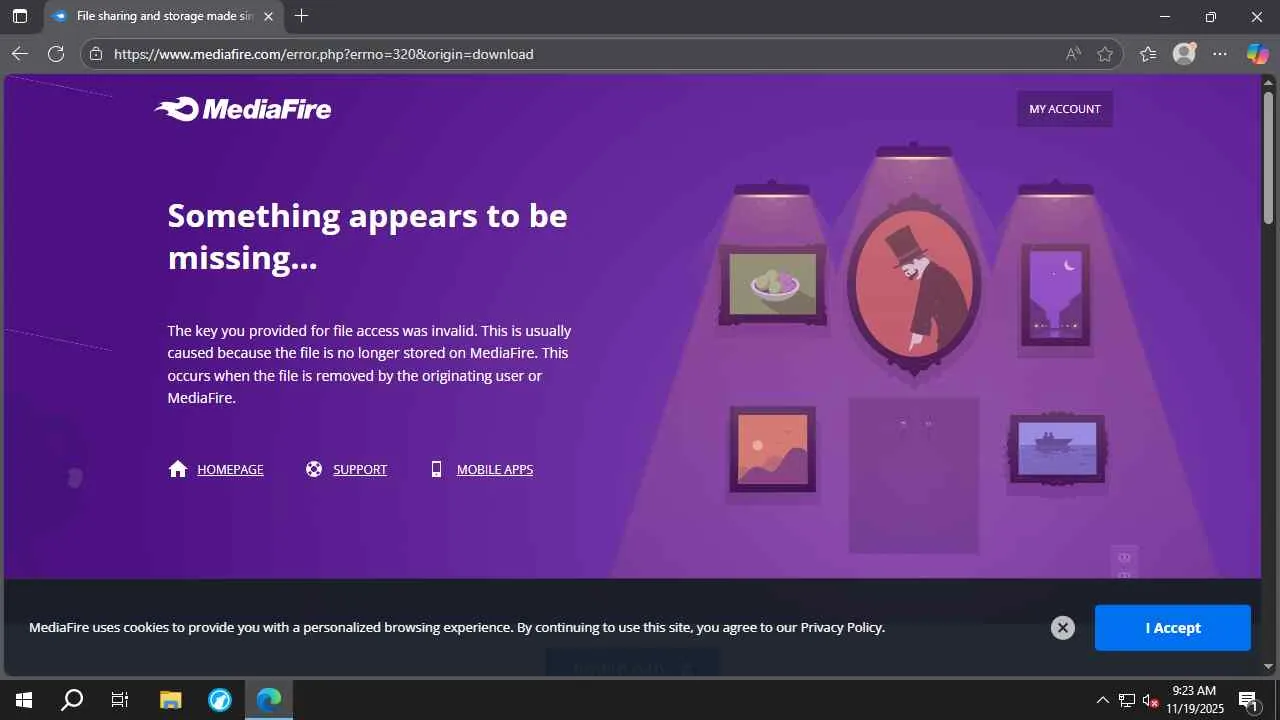Click the page's vertical scrollbar thumb
1280x720 pixels.
(1270, 158)
